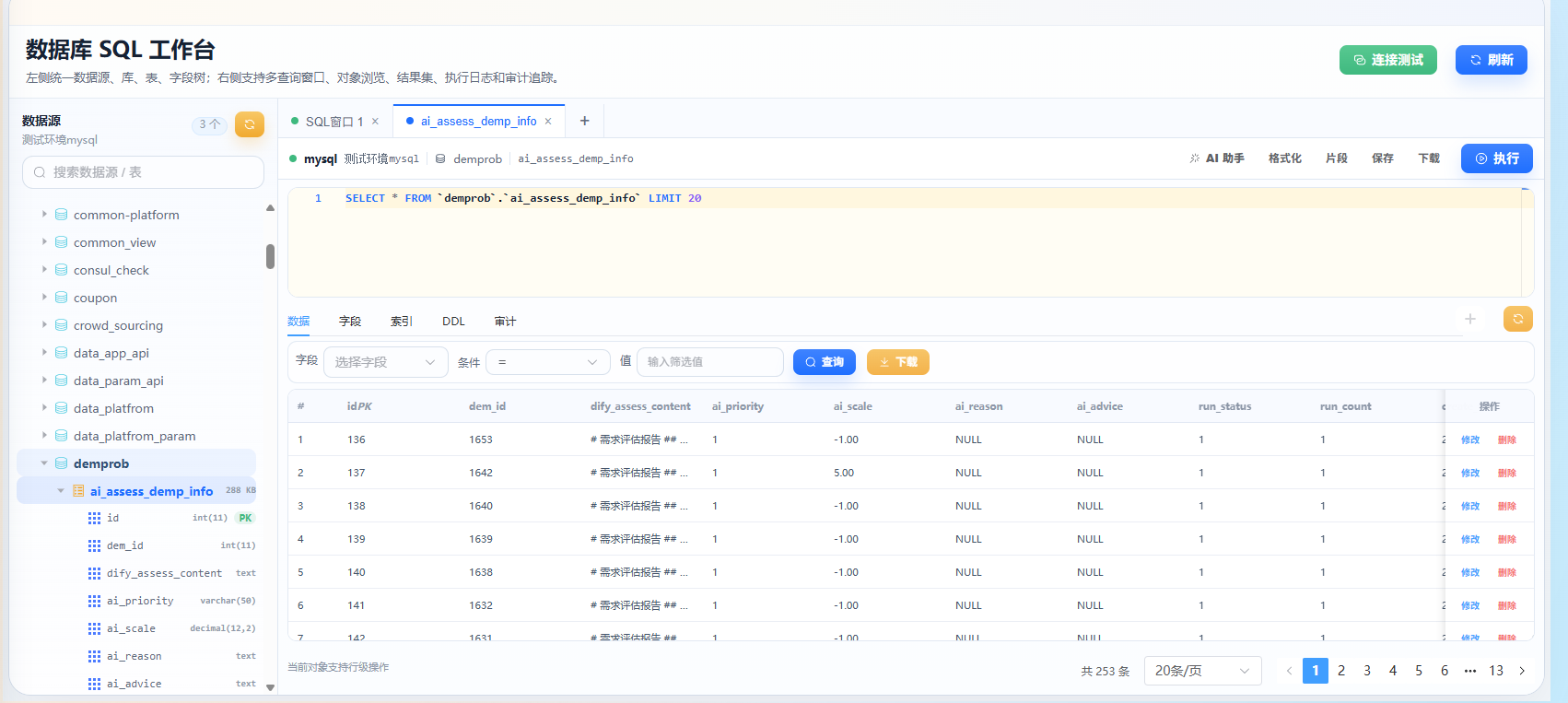This screenshot has height=703, width=1568.
Task: Click in the SQL editor query line
Action: coord(523,198)
